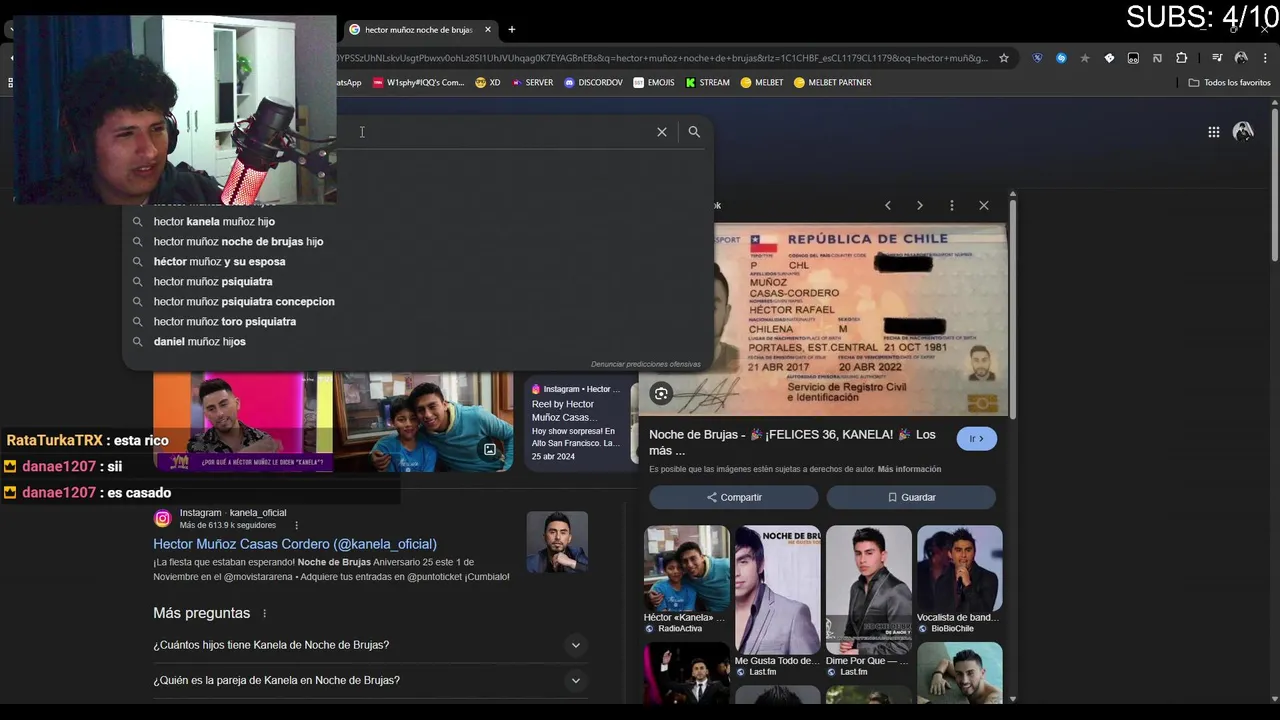The width and height of the screenshot is (1280, 720).
Task: Close the image preview panel
Action: point(984,205)
